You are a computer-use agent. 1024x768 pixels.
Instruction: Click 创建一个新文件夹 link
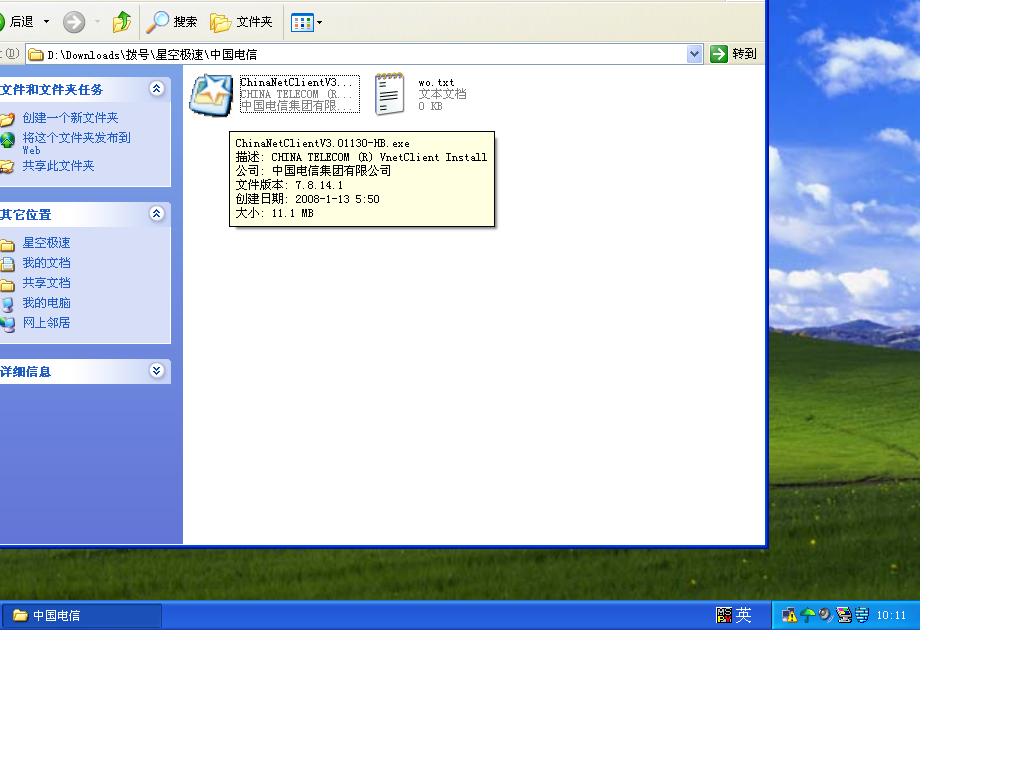71,118
